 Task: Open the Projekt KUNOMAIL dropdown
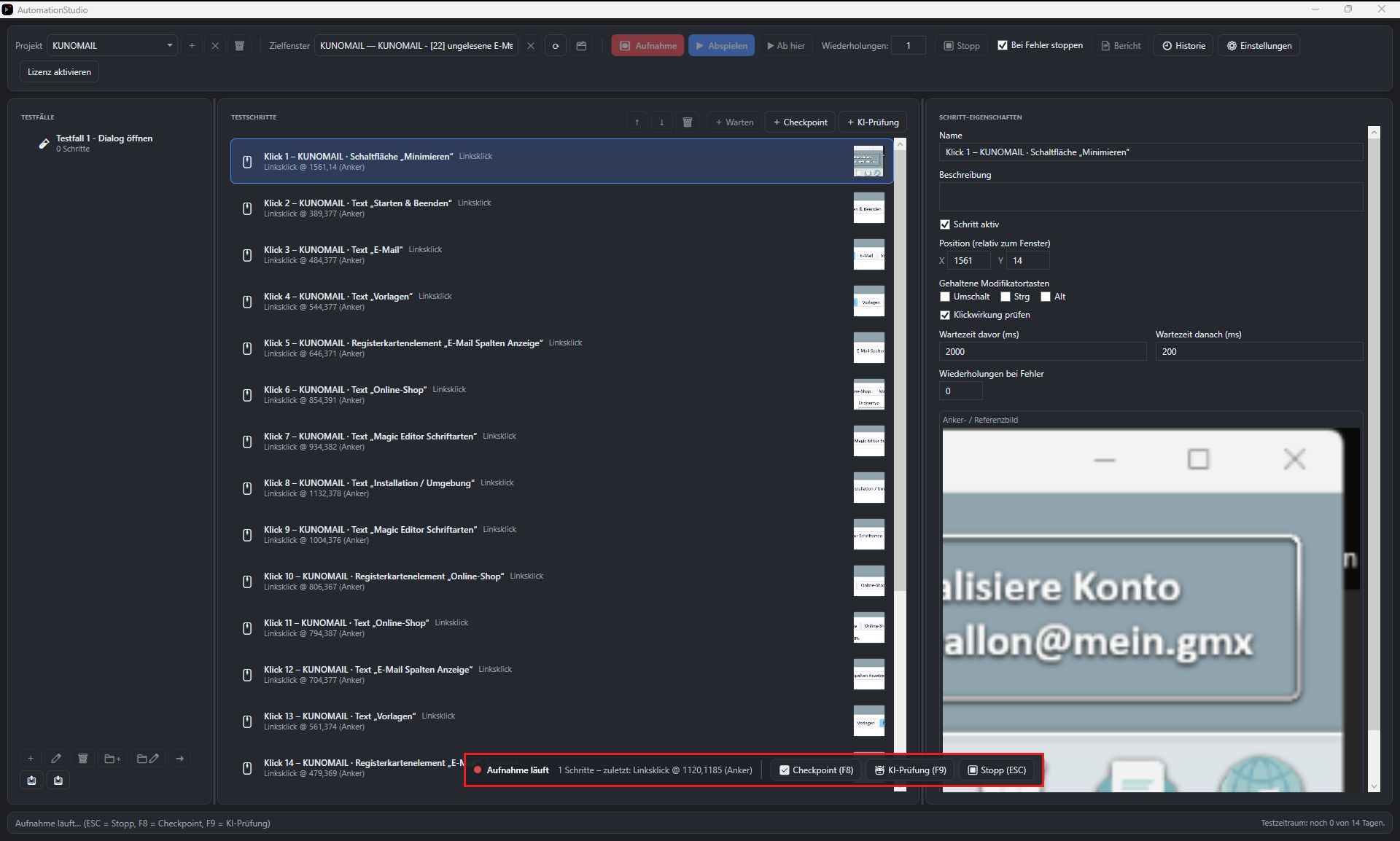[x=112, y=45]
